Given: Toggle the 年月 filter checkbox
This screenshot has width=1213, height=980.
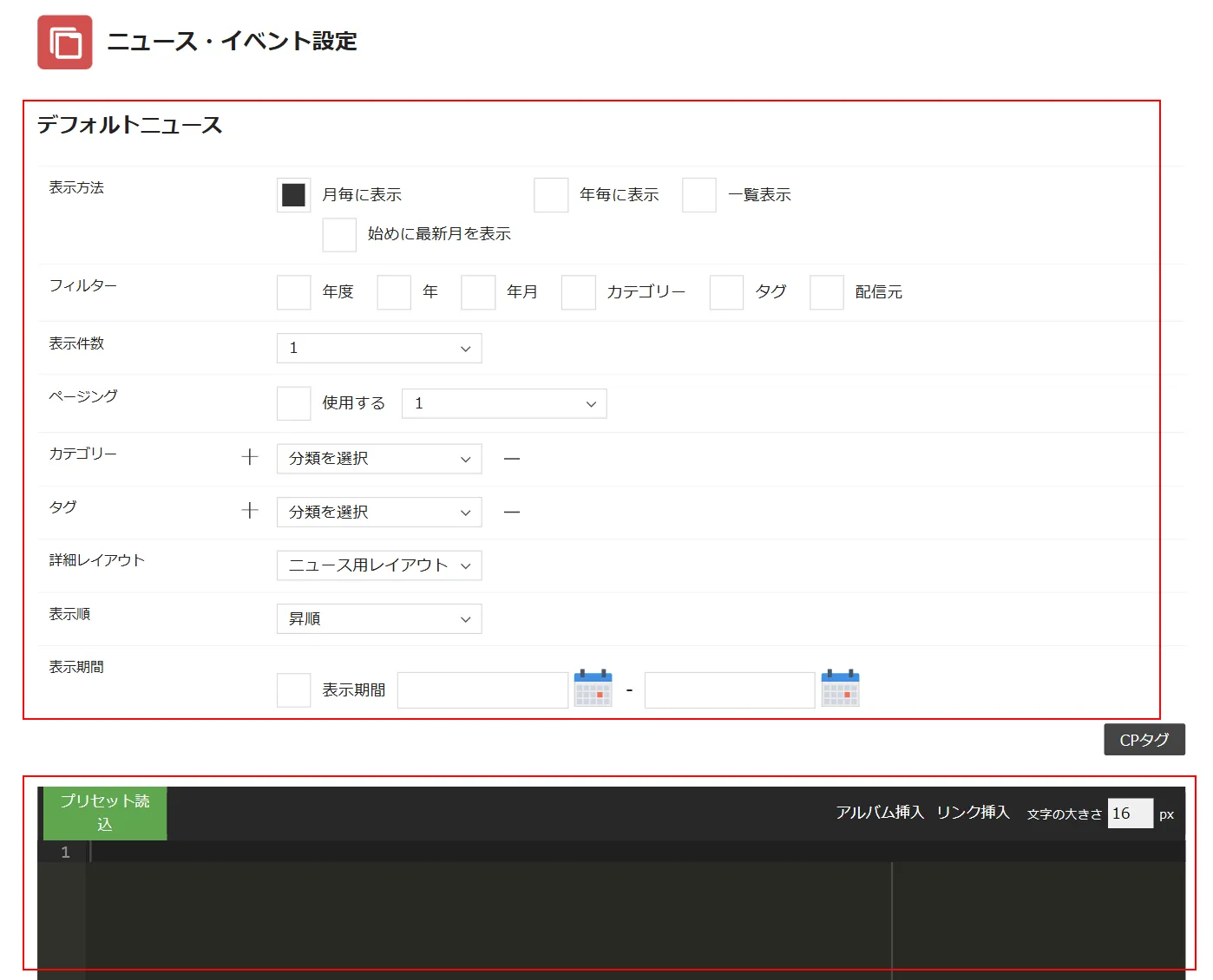Looking at the screenshot, I should click(x=478, y=292).
